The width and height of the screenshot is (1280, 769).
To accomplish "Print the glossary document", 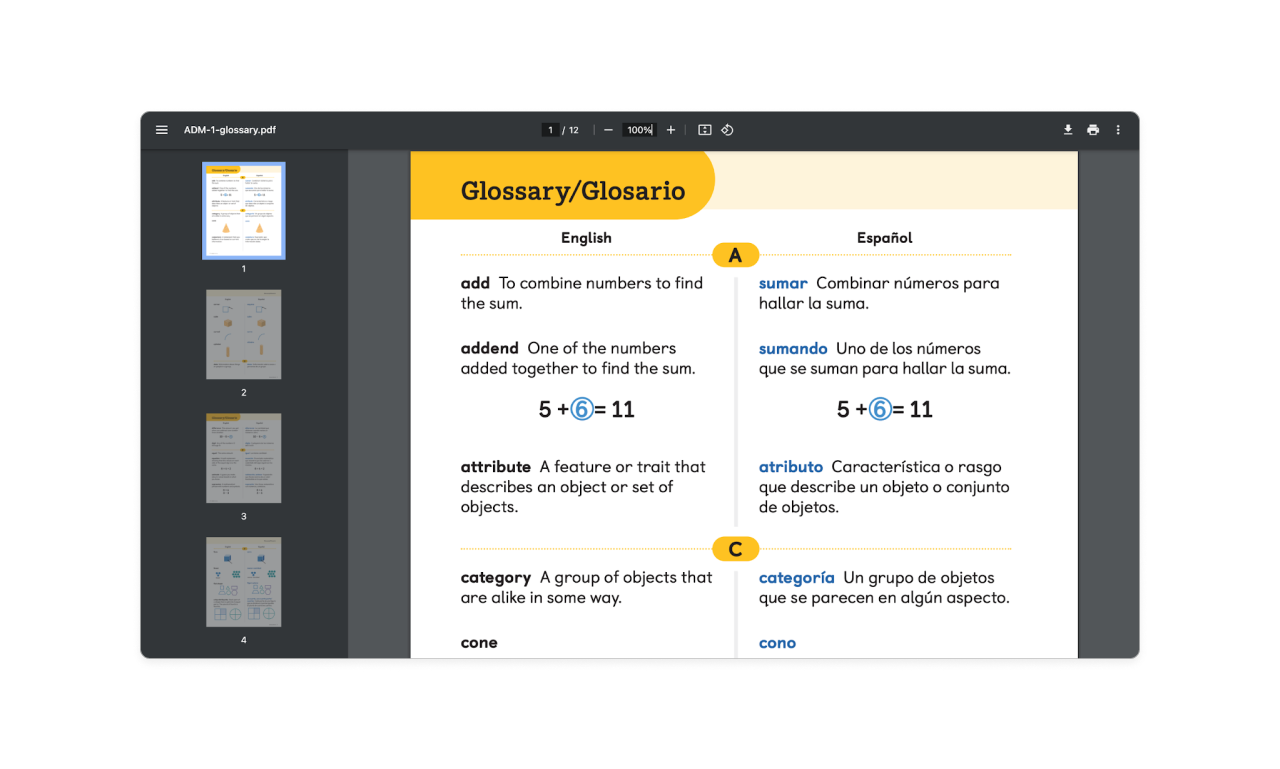I will [1093, 130].
